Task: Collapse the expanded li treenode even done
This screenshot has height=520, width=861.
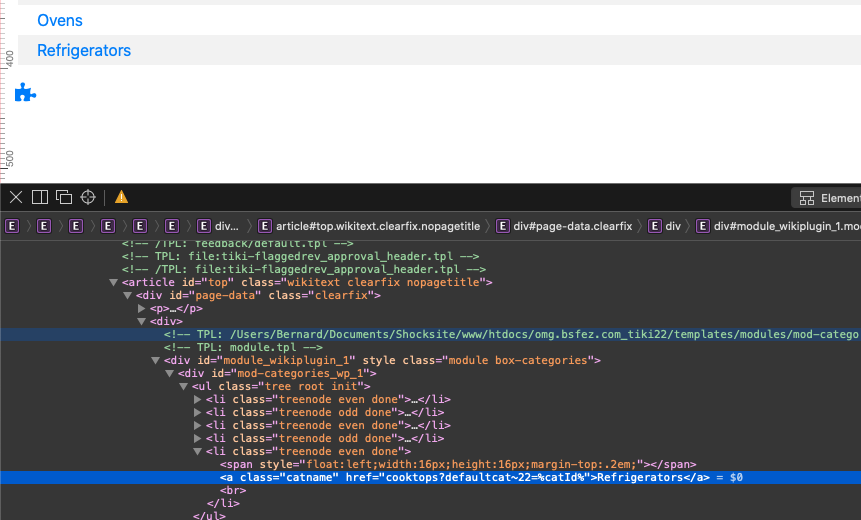Action: pos(198,452)
